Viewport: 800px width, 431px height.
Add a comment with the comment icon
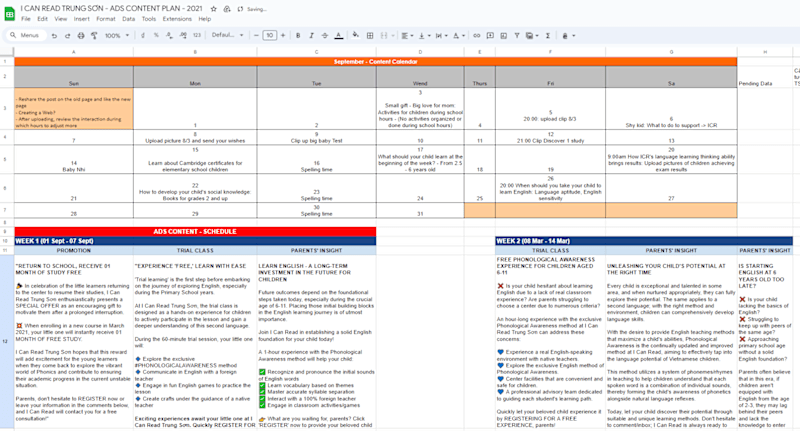click(x=490, y=36)
